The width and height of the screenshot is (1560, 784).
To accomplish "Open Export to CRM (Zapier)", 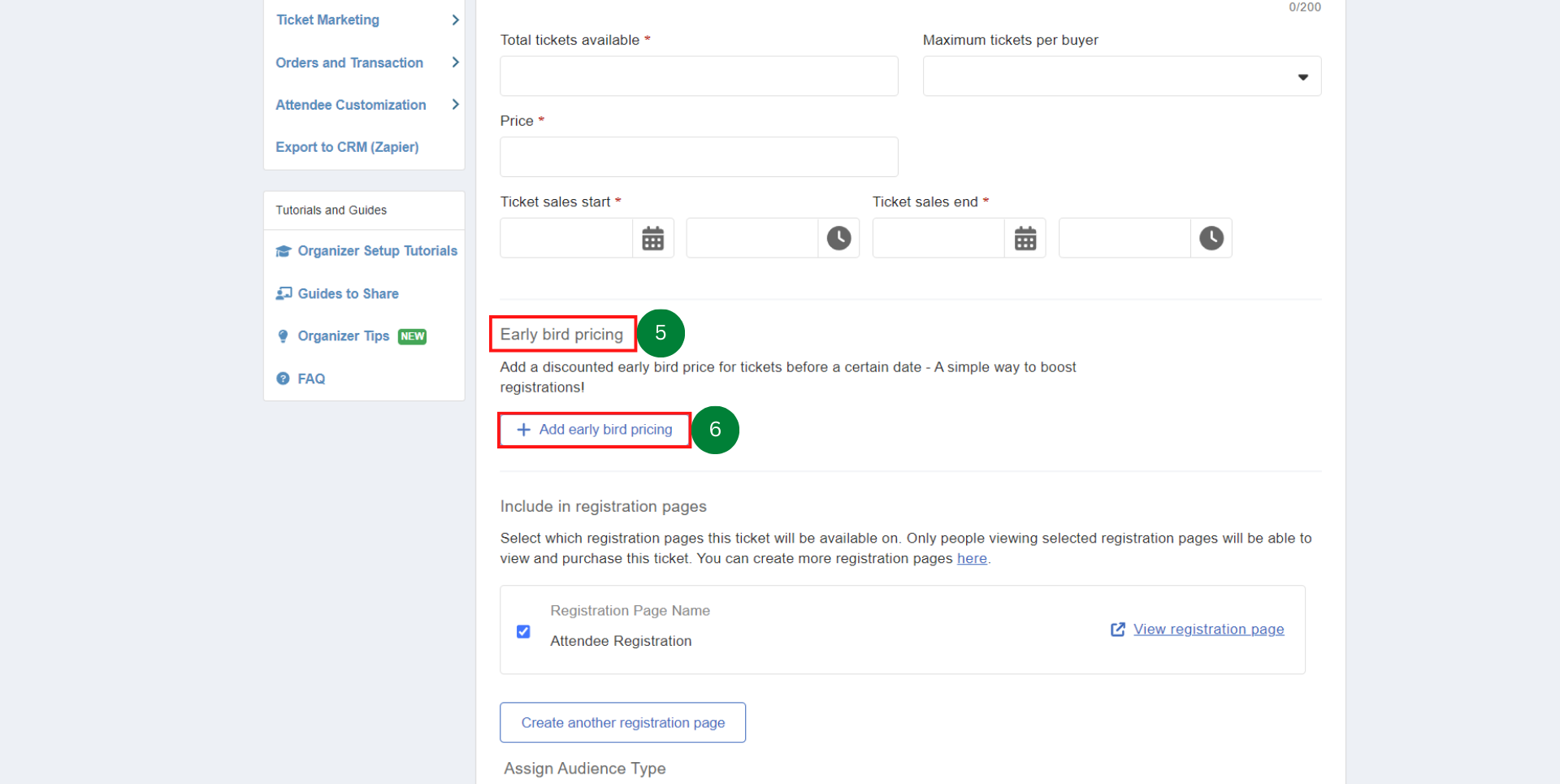I will [x=348, y=147].
